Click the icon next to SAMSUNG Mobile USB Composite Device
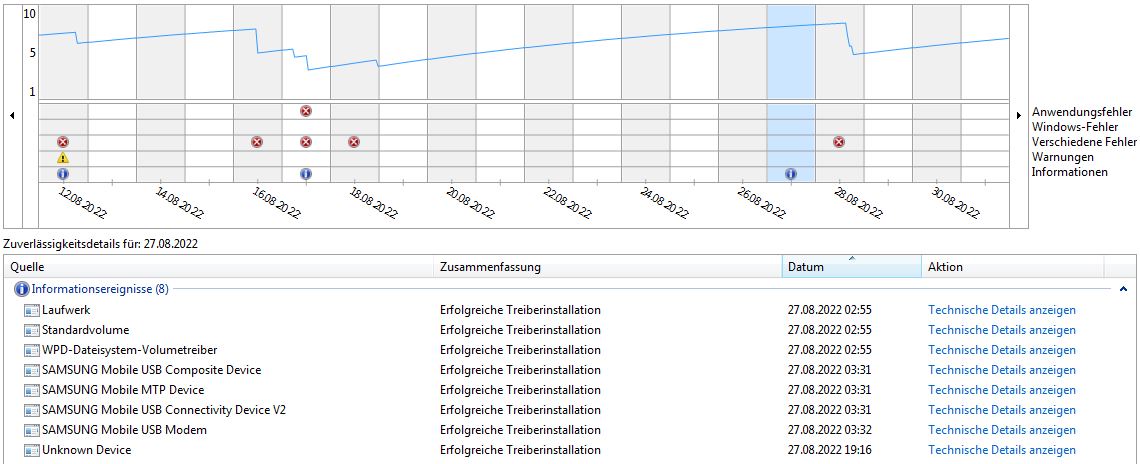1140x464 pixels. pos(31,370)
